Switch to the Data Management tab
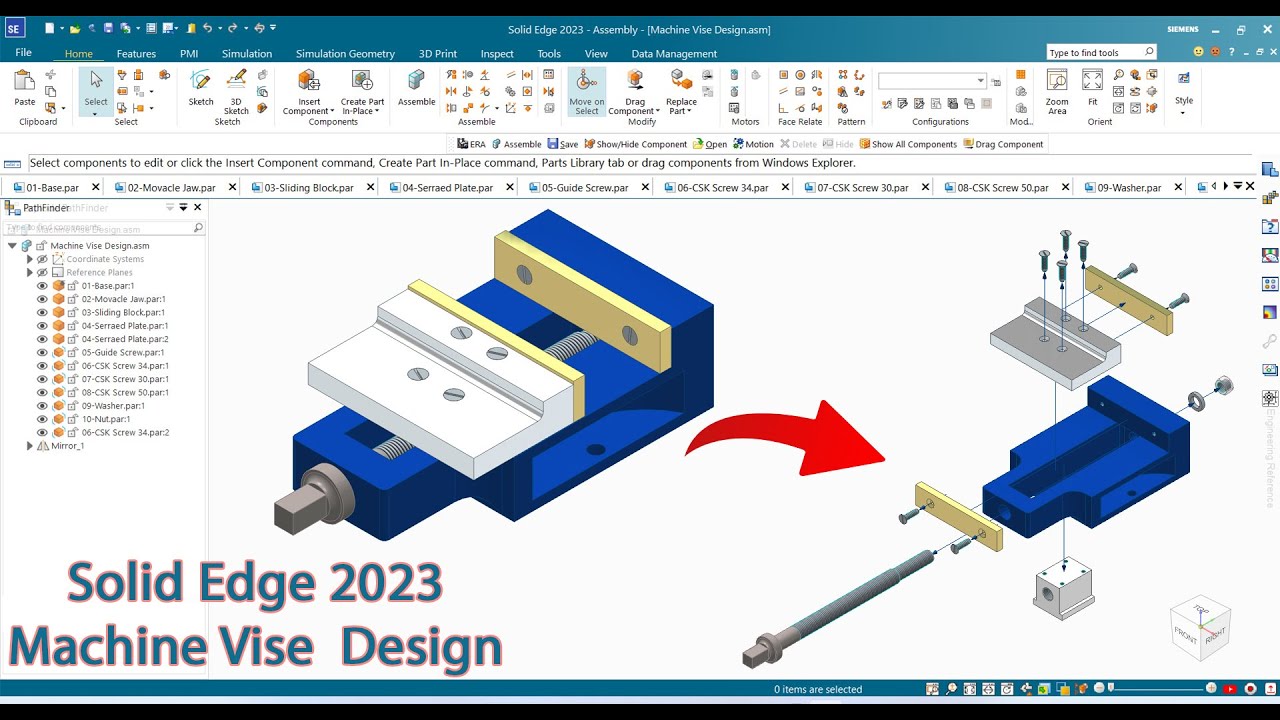1280x720 pixels. coord(674,54)
